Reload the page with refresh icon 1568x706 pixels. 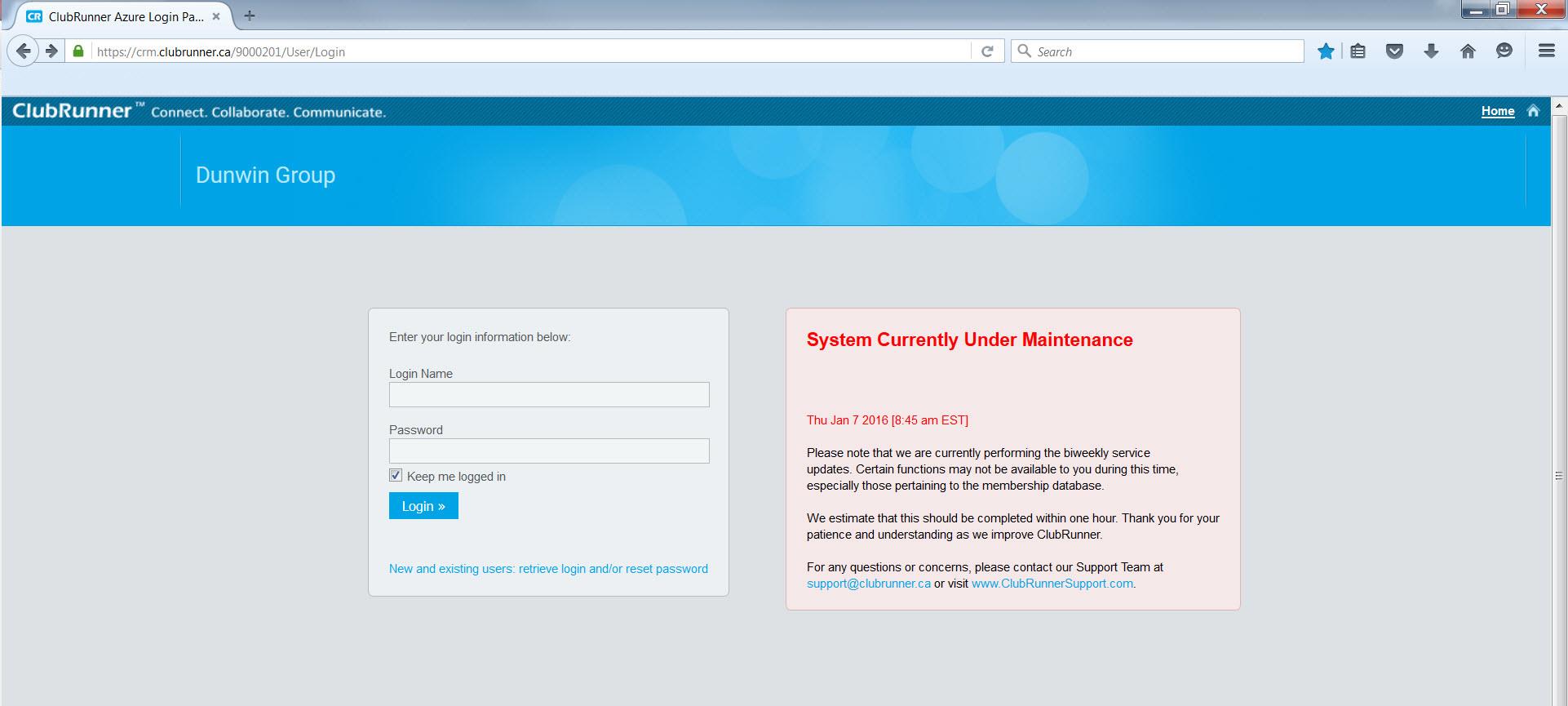(987, 51)
